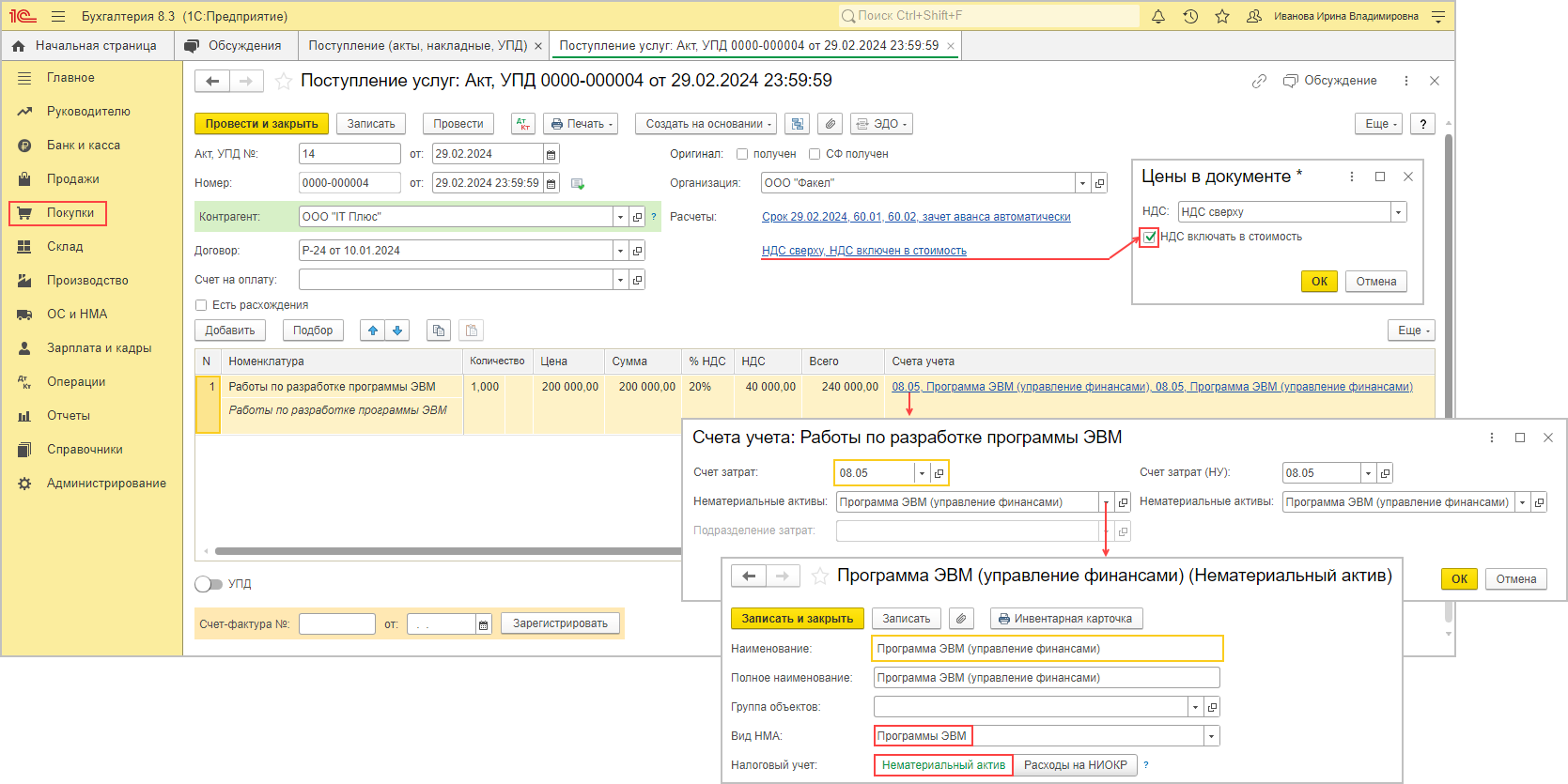Enable Есть расхождения checkbox
The height and width of the screenshot is (784, 1568).
[201, 305]
